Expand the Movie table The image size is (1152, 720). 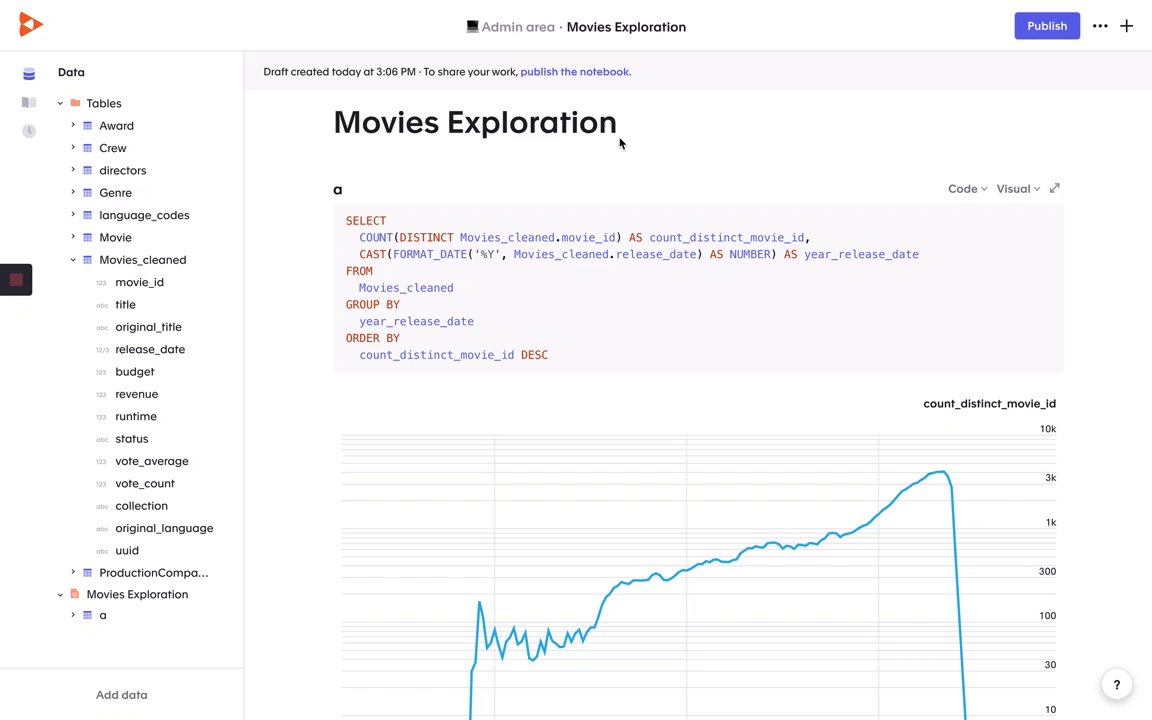pos(73,237)
